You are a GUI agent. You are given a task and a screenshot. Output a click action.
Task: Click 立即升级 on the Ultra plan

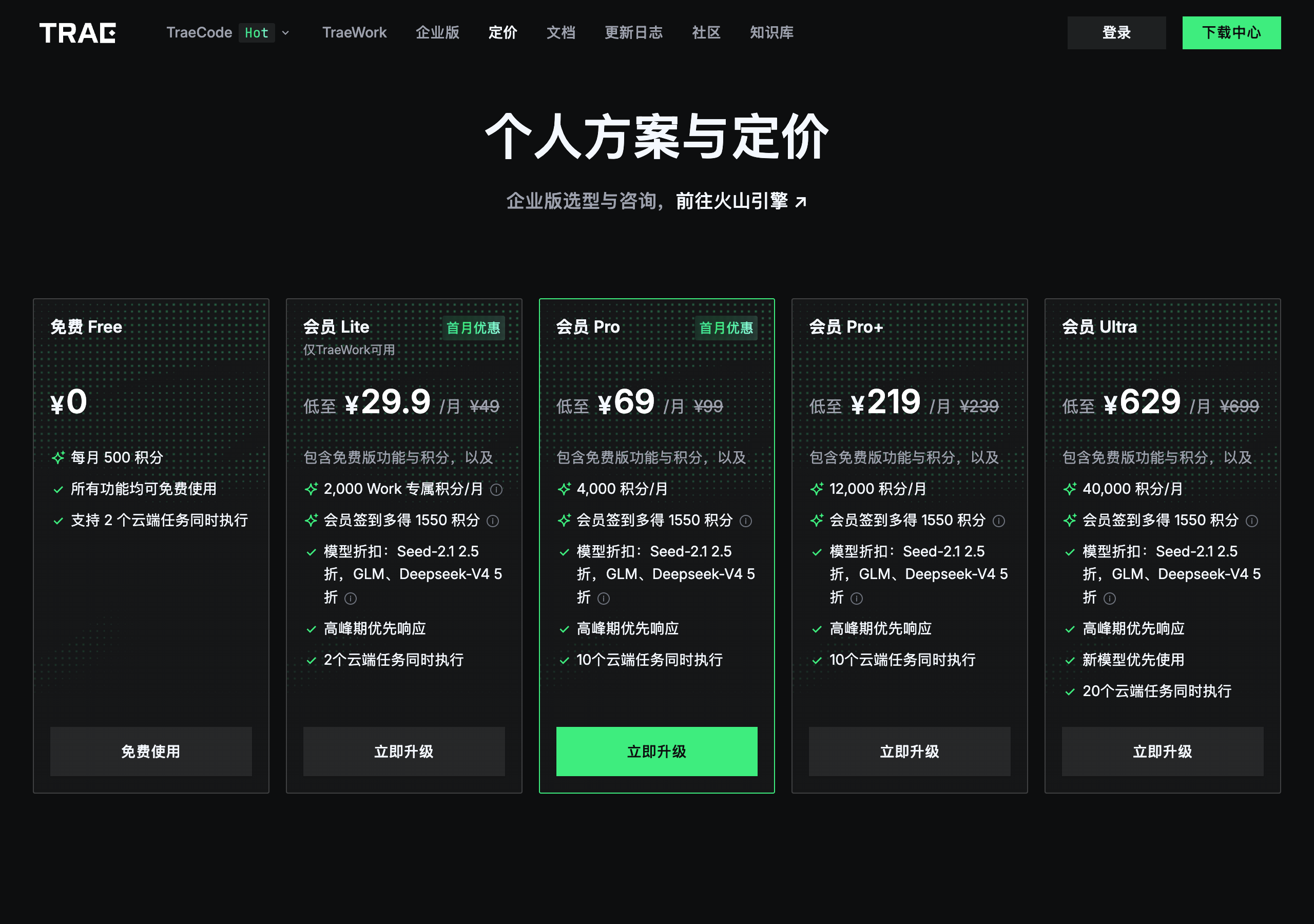pos(1163,751)
